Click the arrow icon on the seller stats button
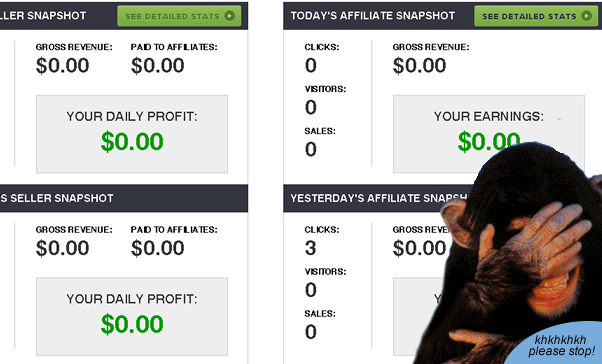The height and width of the screenshot is (364, 602). tap(230, 16)
